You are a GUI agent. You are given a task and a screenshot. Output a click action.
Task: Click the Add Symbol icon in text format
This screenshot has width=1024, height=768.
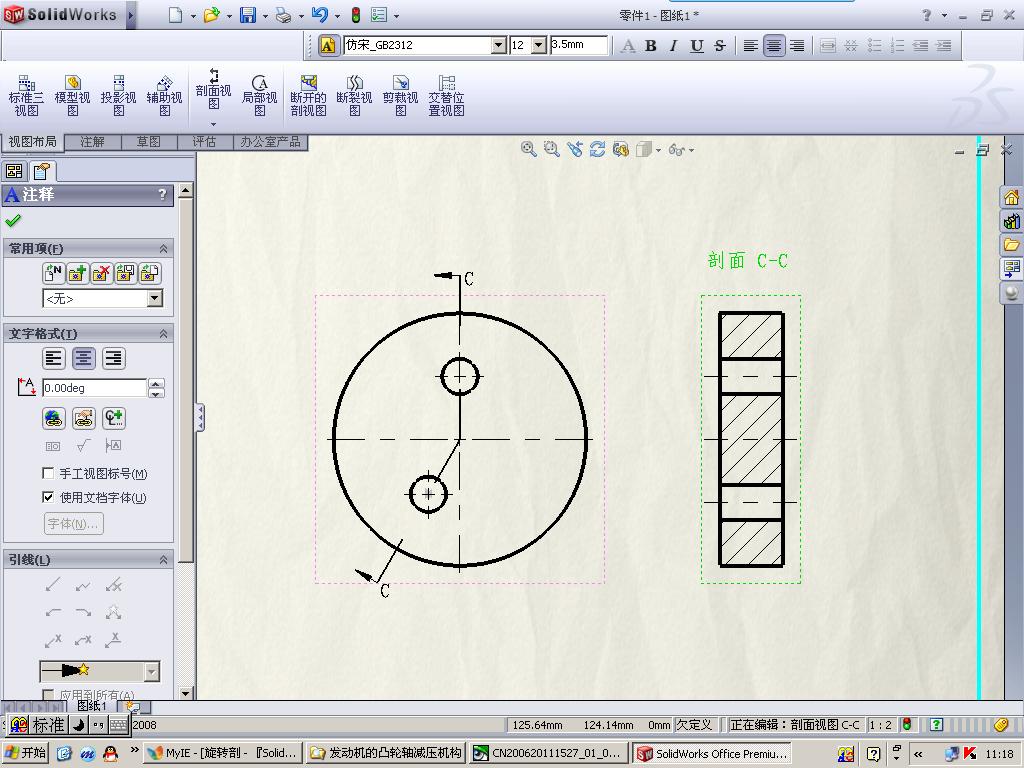point(114,418)
